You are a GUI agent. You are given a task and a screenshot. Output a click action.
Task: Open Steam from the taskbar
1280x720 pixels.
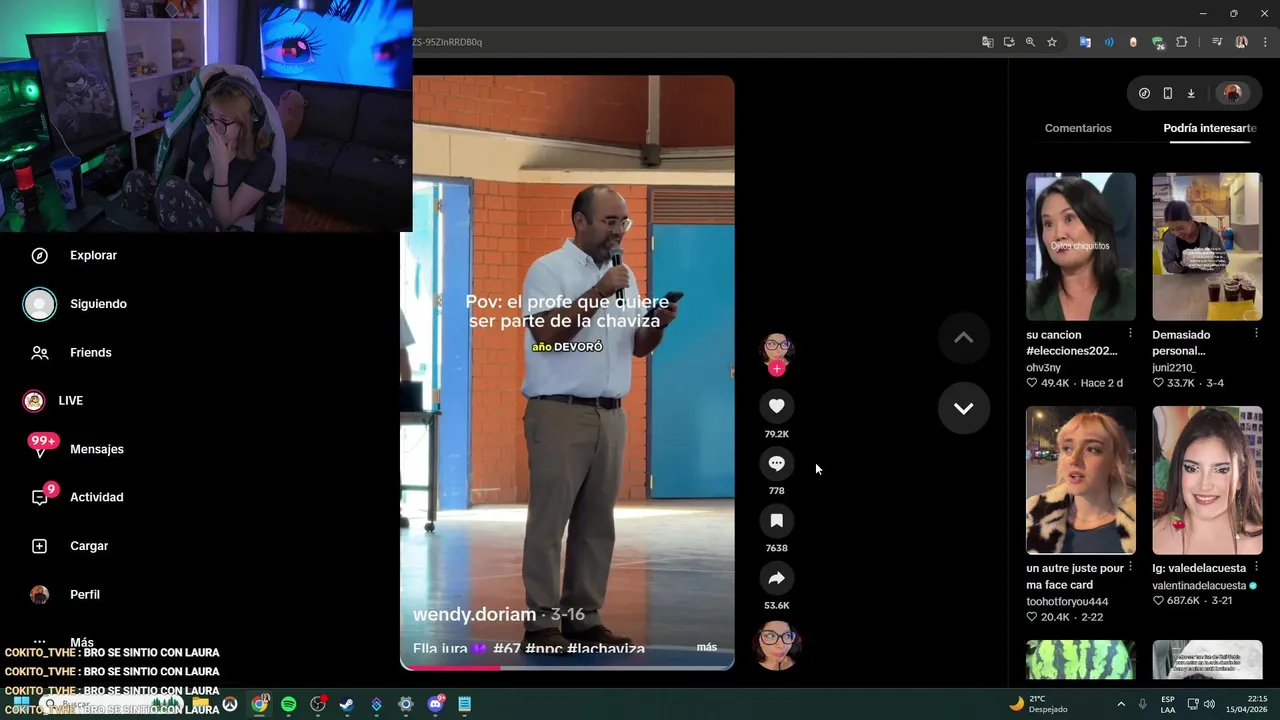pos(346,704)
